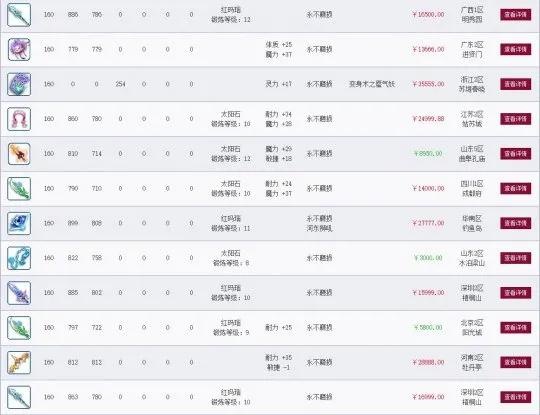The width and height of the screenshot is (540, 415).
Task: View details for the ¥35555.00 item
Action: click(x=516, y=84)
